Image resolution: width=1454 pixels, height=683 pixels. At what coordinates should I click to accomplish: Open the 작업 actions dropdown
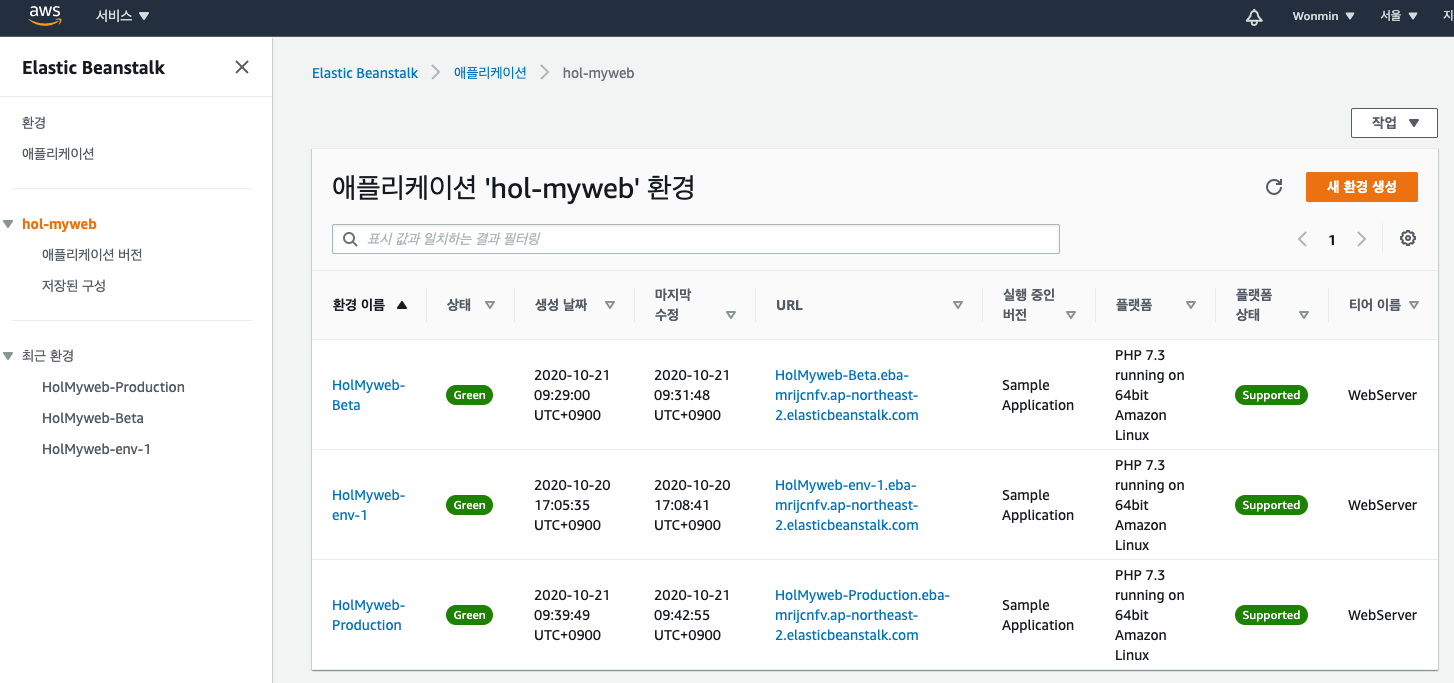pyautogui.click(x=1394, y=123)
